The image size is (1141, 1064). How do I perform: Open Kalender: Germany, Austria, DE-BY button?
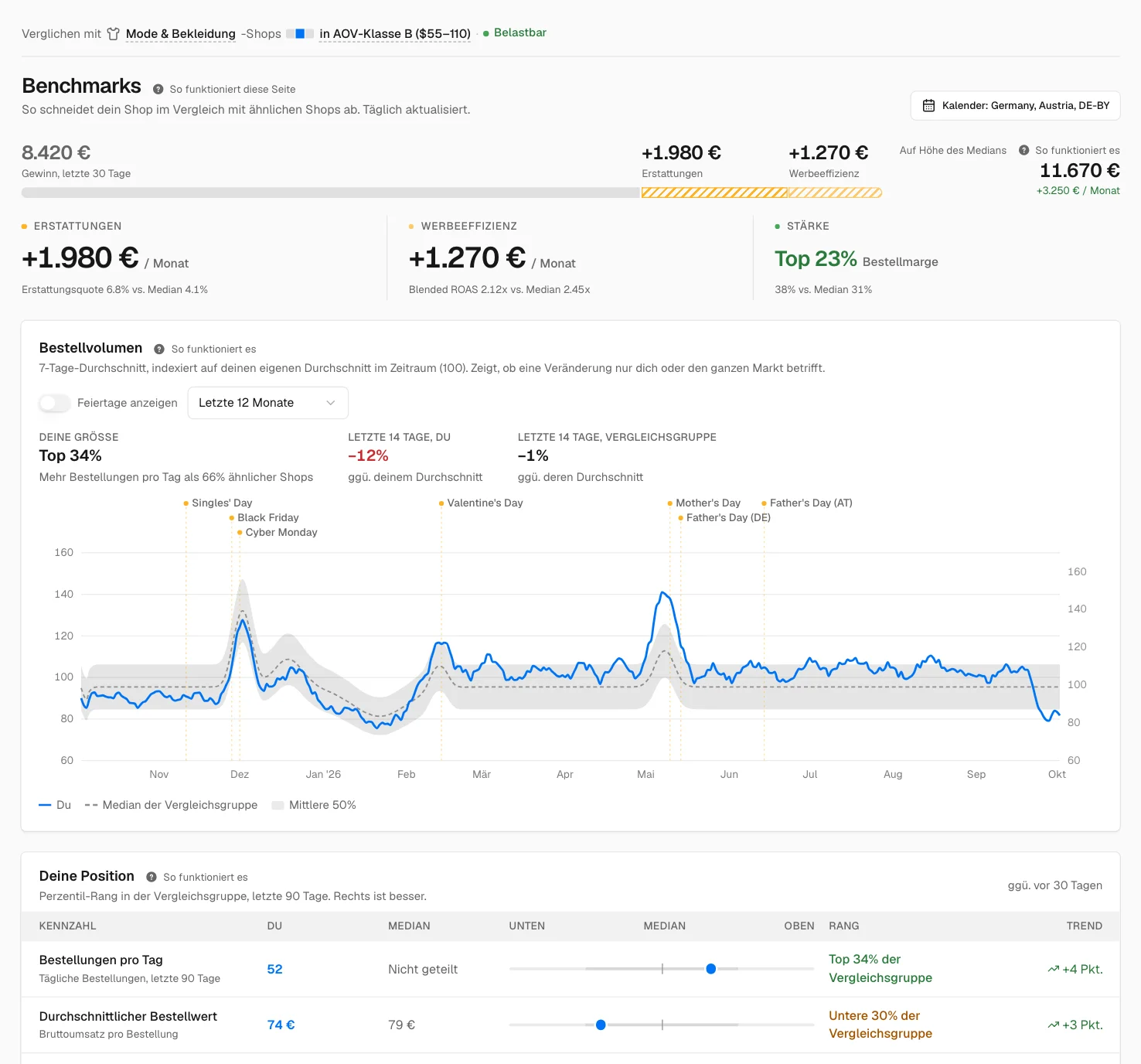[x=1015, y=106]
